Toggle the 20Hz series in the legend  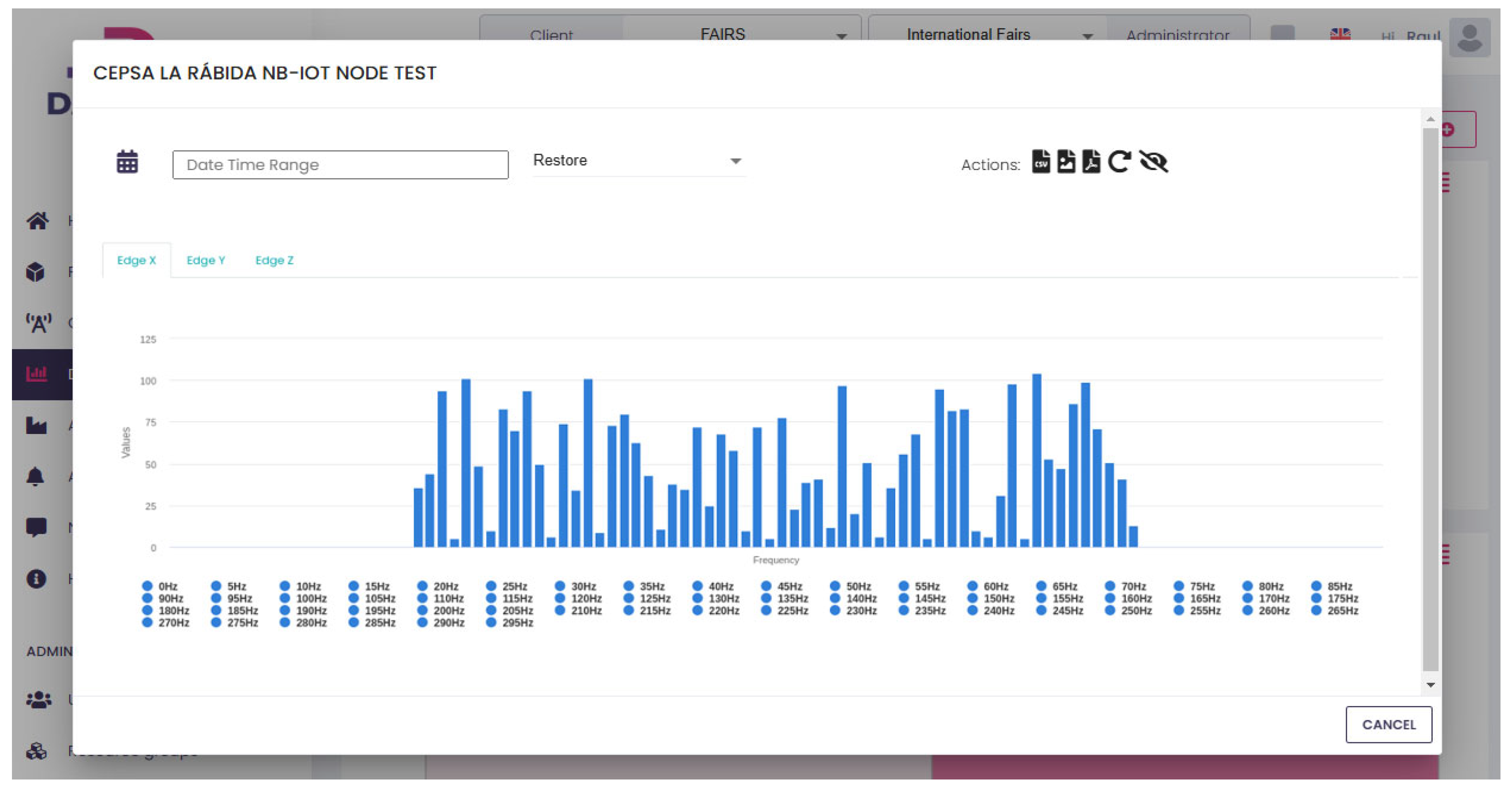click(434, 585)
